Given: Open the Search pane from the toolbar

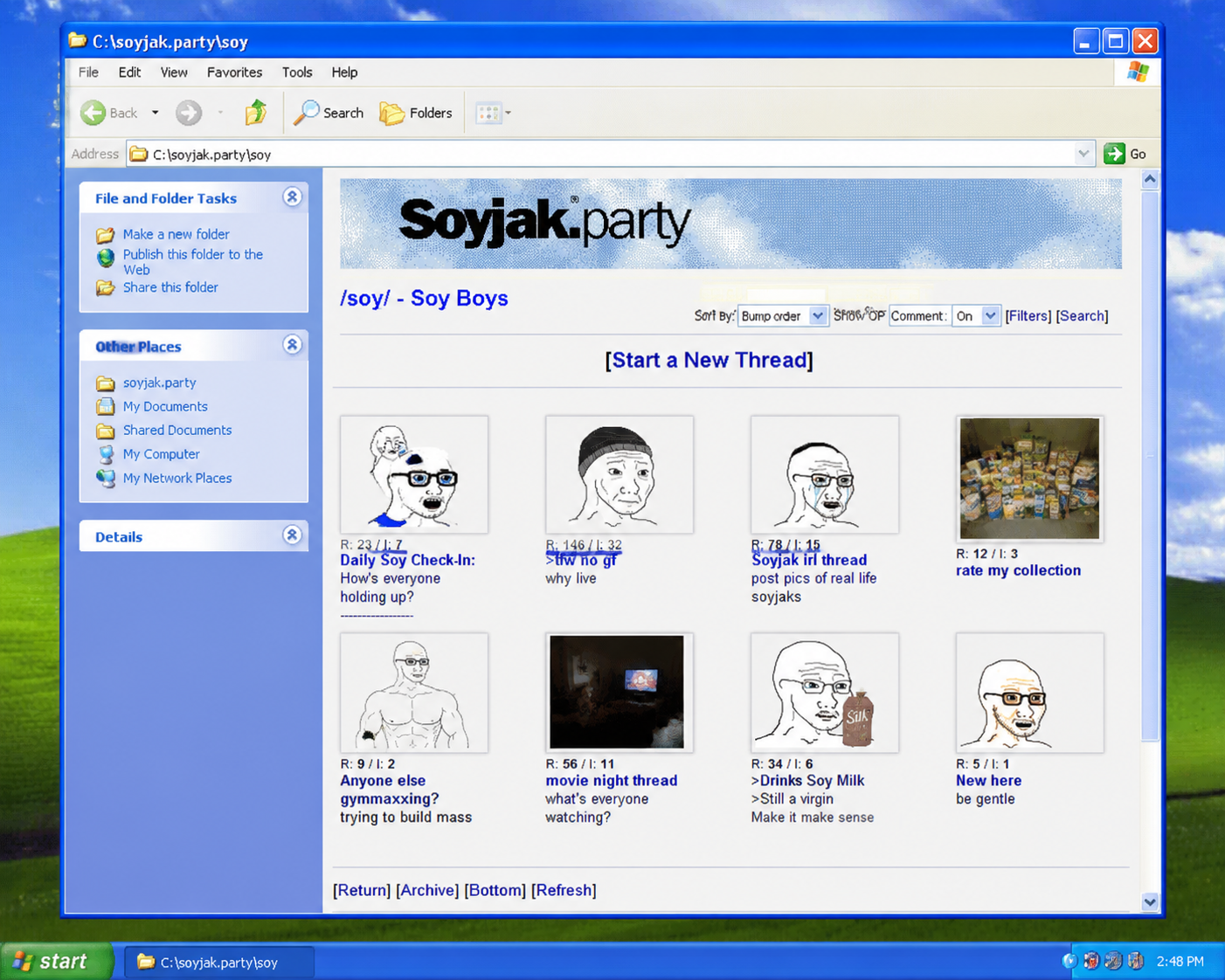Looking at the screenshot, I should [x=329, y=113].
